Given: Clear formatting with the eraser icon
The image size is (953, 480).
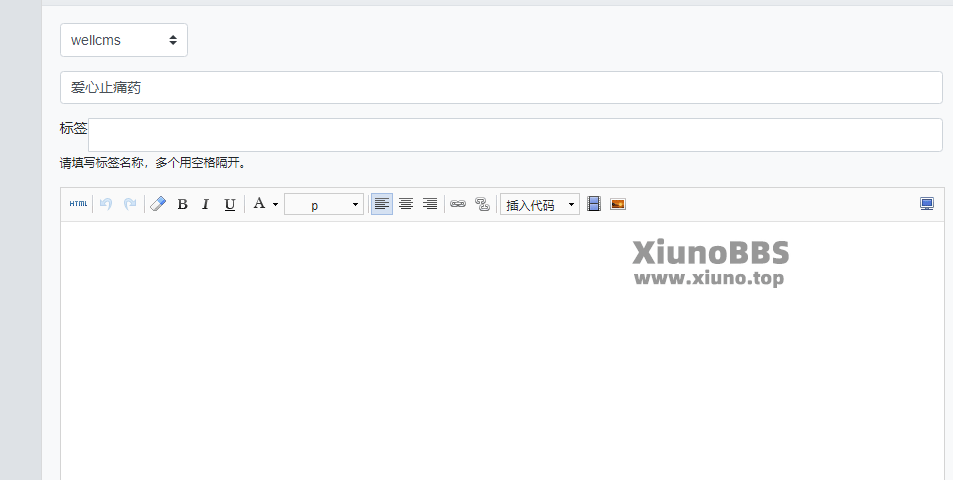Looking at the screenshot, I should coord(158,204).
